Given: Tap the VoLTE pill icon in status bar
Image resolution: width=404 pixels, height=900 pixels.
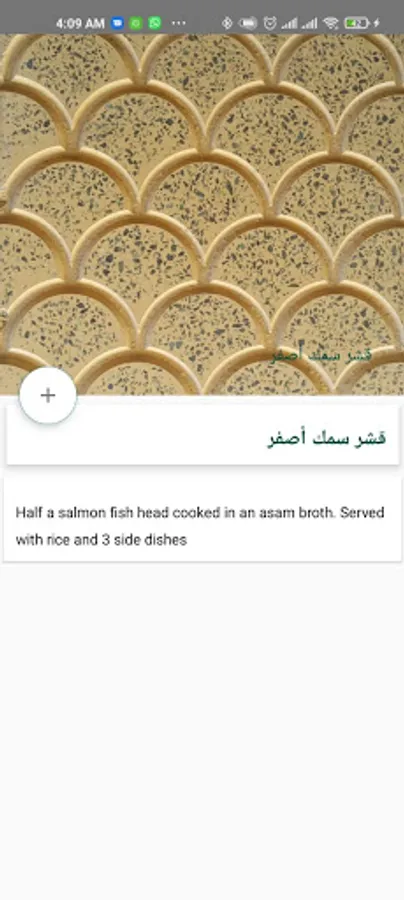Looking at the screenshot, I should (x=248, y=23).
